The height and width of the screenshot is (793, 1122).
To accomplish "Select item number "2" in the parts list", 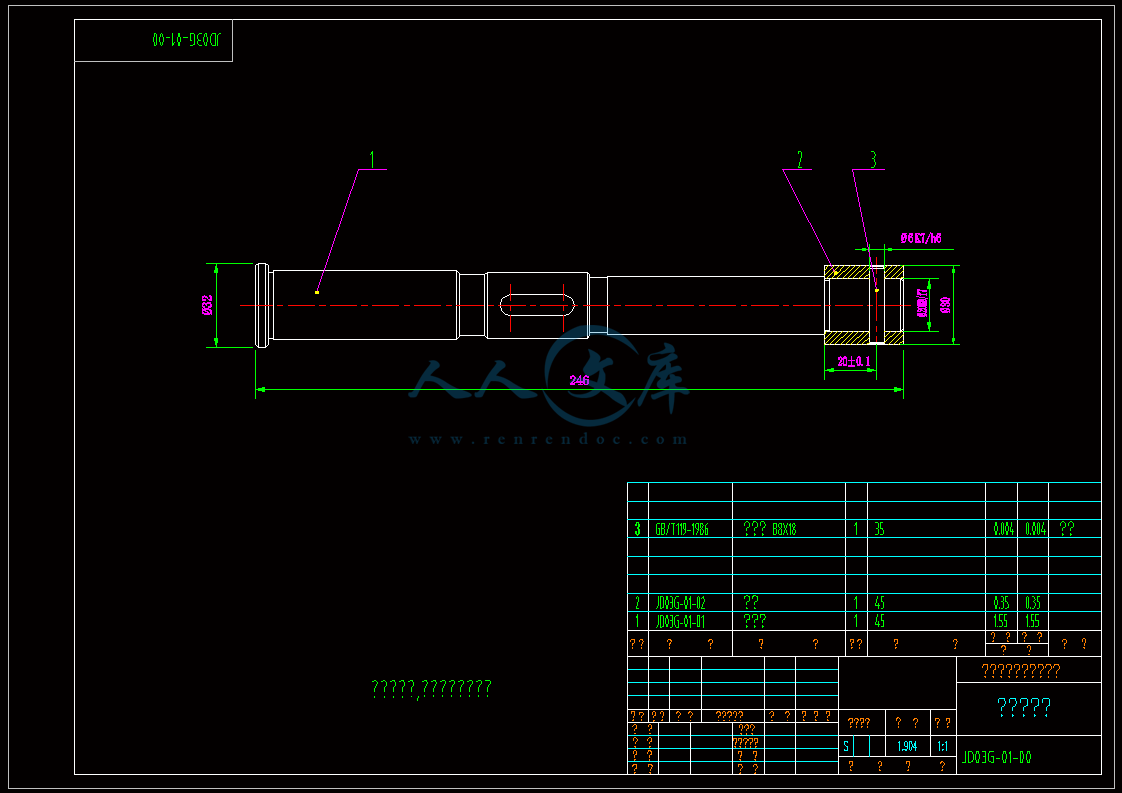I will pos(638,603).
